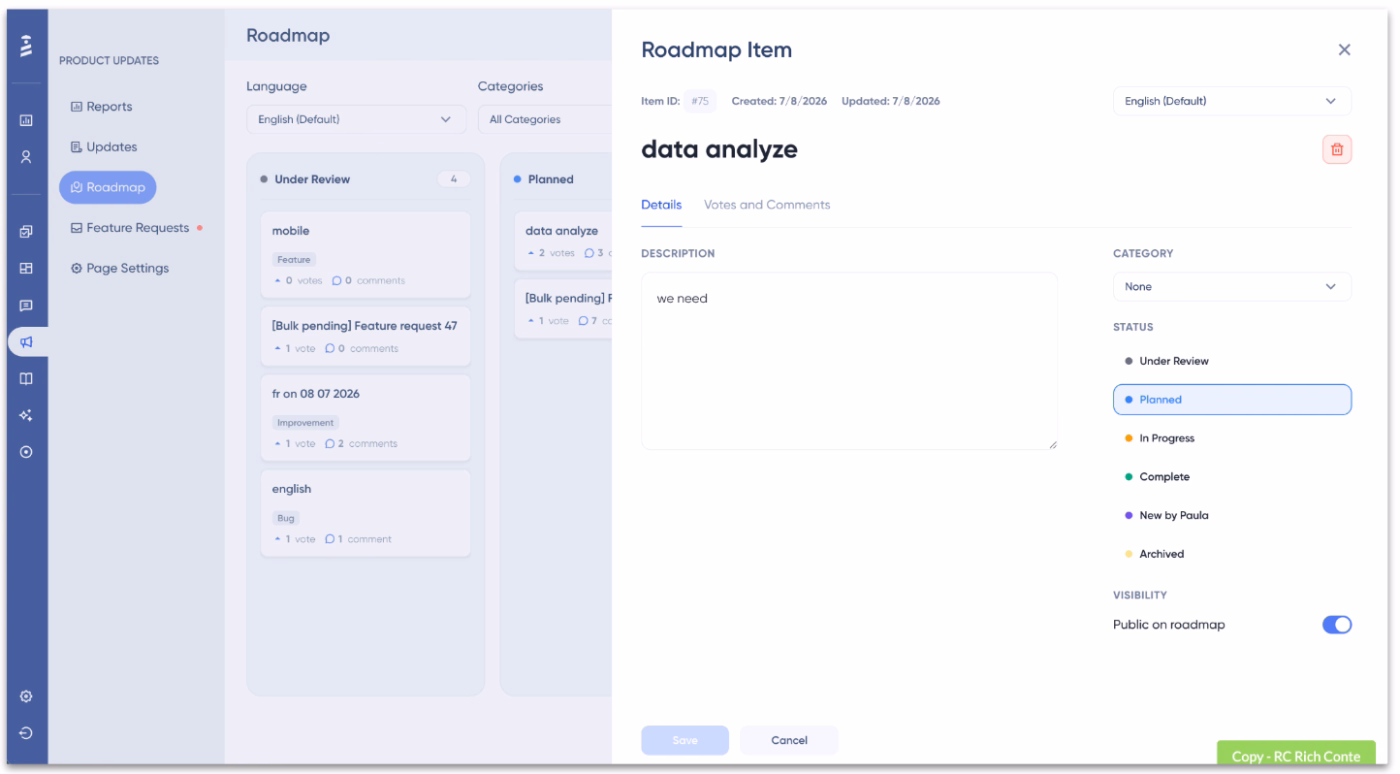Open Updates in Product Updates menu

coord(104,147)
